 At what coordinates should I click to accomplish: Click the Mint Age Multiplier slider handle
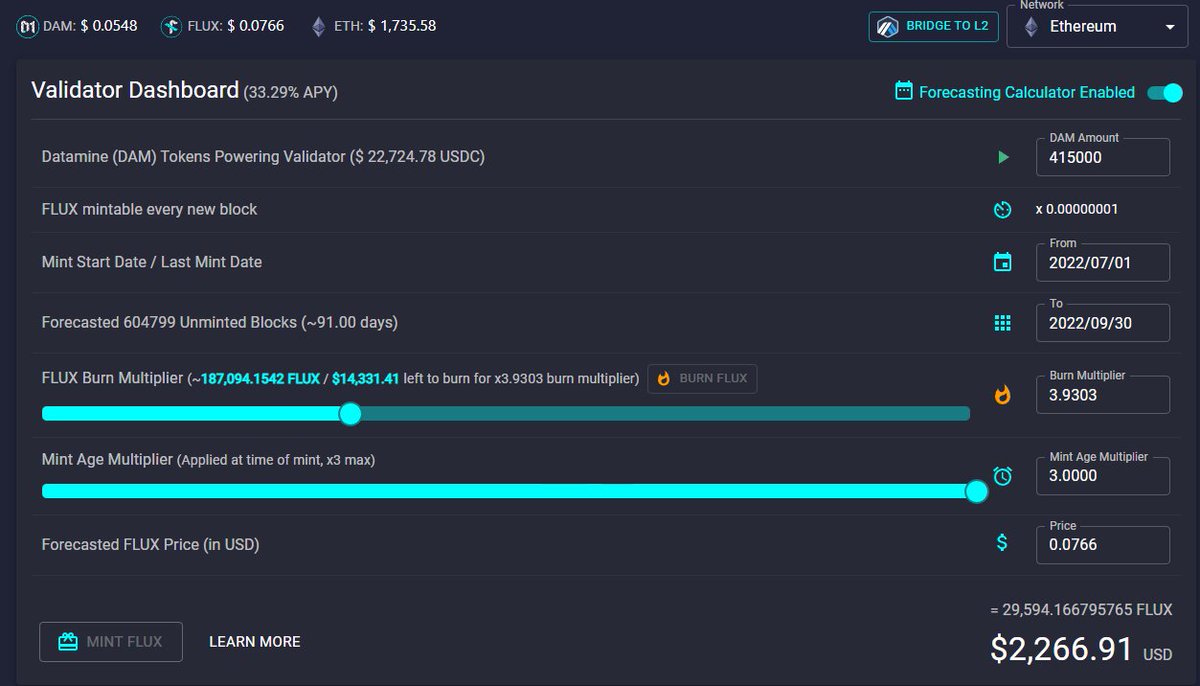coord(977,491)
